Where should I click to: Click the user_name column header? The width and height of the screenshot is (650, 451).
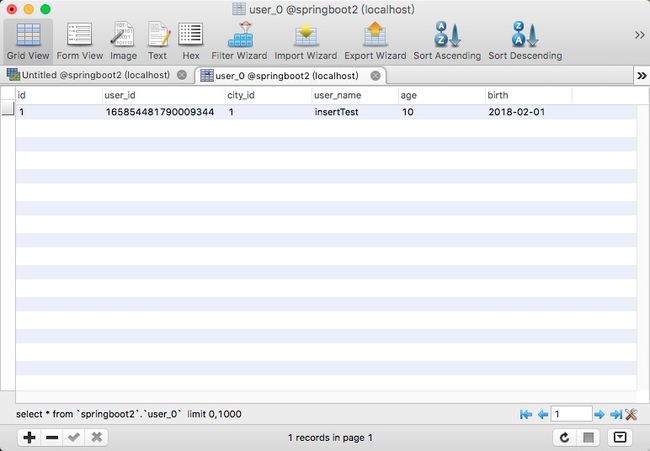point(355,95)
